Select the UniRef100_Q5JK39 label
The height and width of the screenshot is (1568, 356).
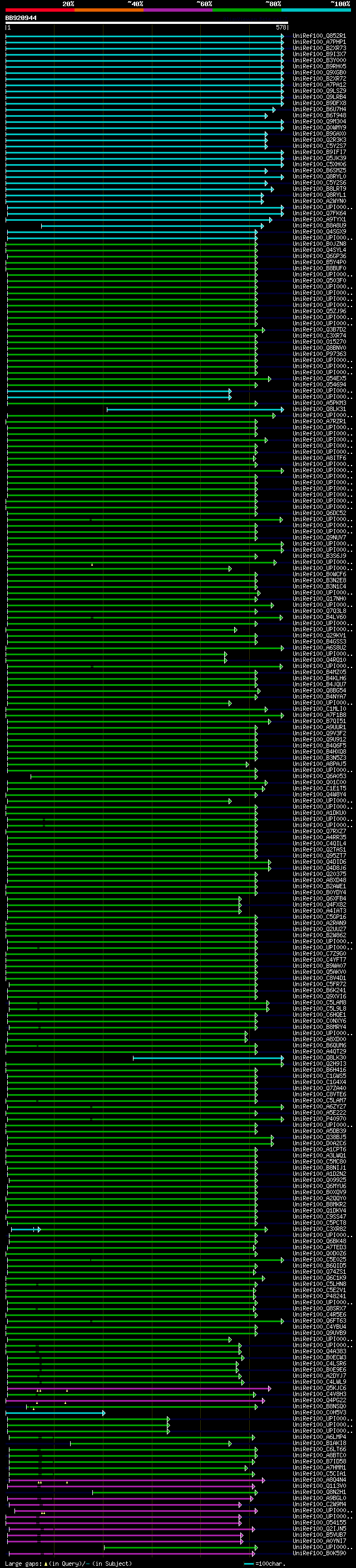coord(319,159)
